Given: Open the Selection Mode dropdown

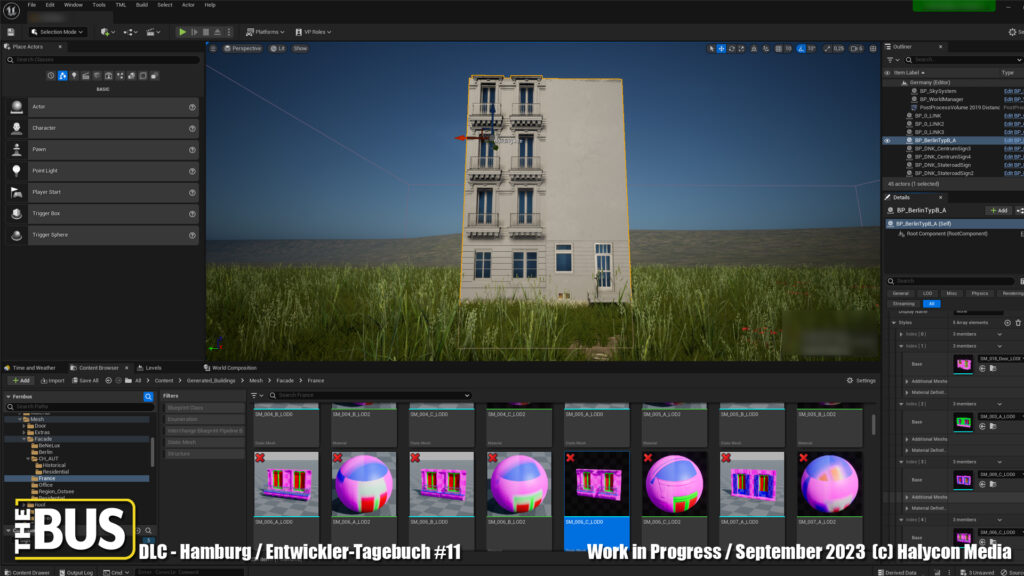Looking at the screenshot, I should click(57, 32).
